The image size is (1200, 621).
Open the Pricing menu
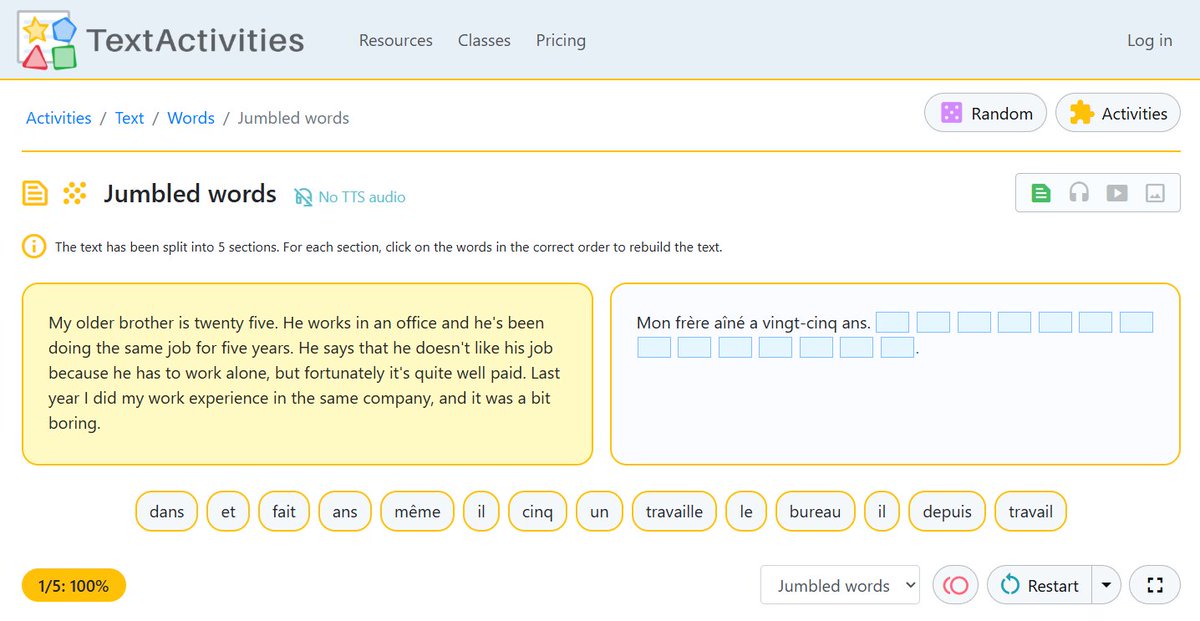[x=560, y=40]
